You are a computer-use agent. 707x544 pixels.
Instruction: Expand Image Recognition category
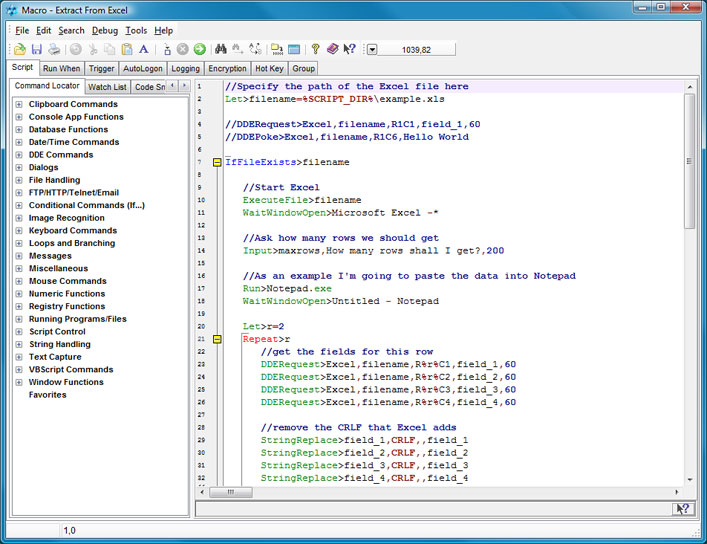point(19,218)
